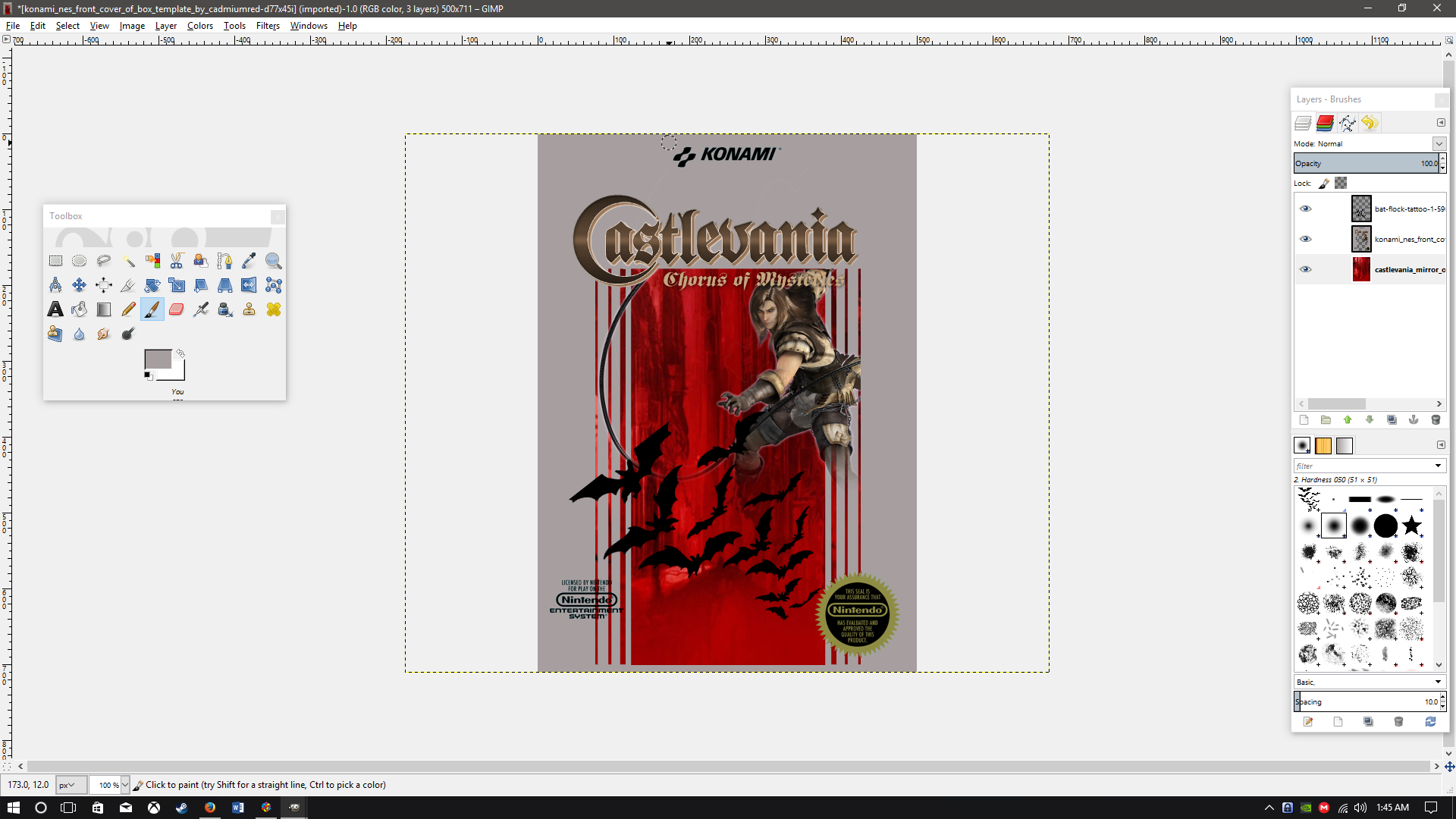Create a new layer
1456x819 pixels.
click(x=1304, y=420)
